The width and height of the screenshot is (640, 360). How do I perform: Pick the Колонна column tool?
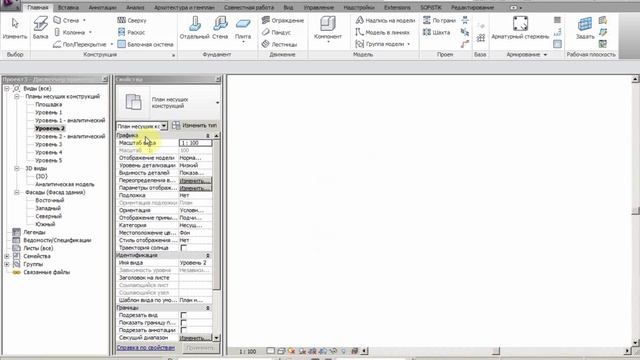(69, 32)
